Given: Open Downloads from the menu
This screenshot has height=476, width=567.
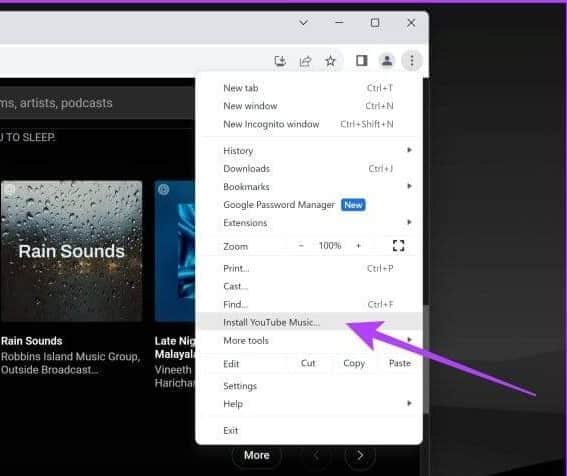Looking at the screenshot, I should click(x=308, y=169).
